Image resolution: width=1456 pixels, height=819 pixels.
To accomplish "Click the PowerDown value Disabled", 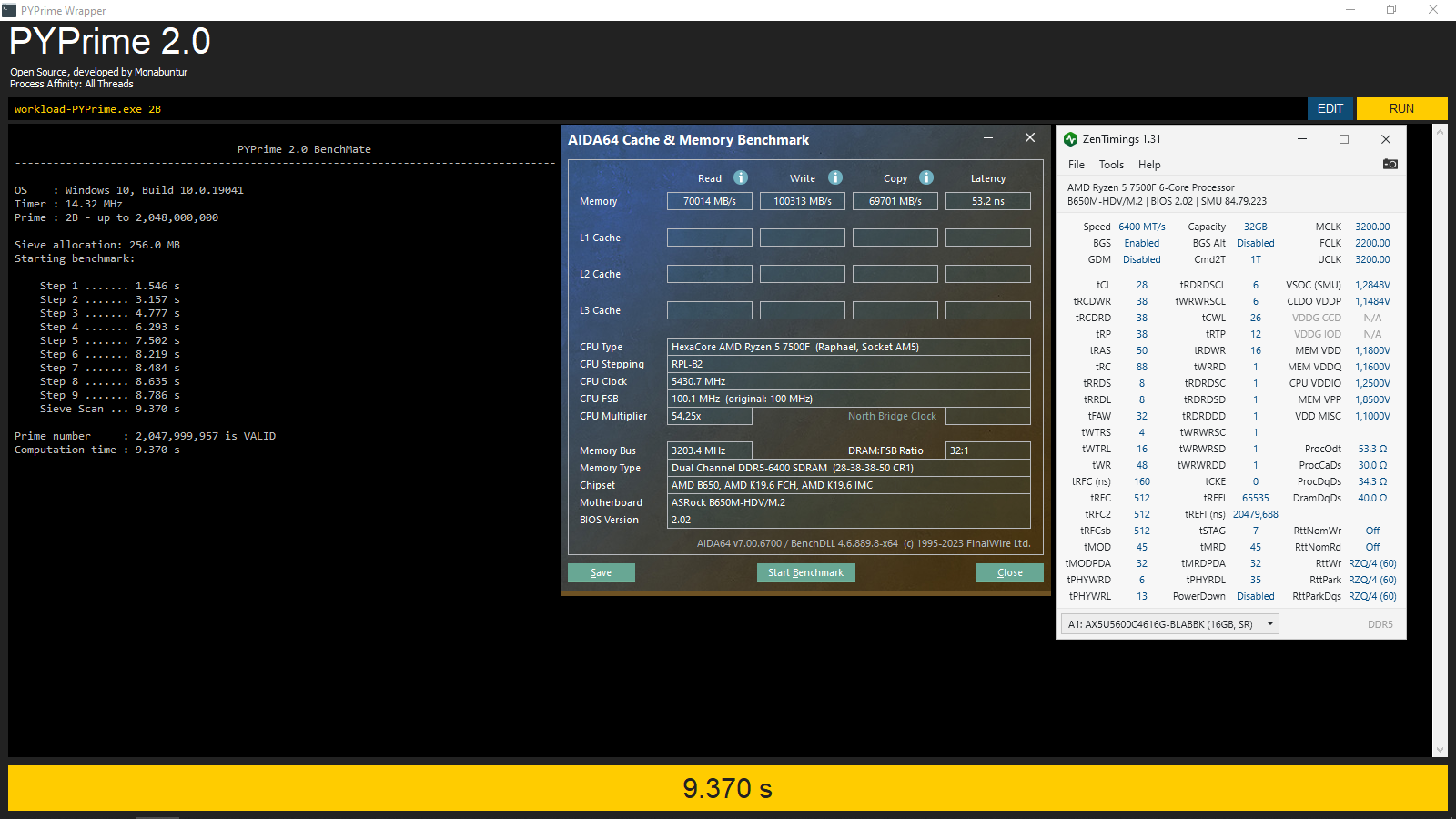I will tap(1256, 596).
